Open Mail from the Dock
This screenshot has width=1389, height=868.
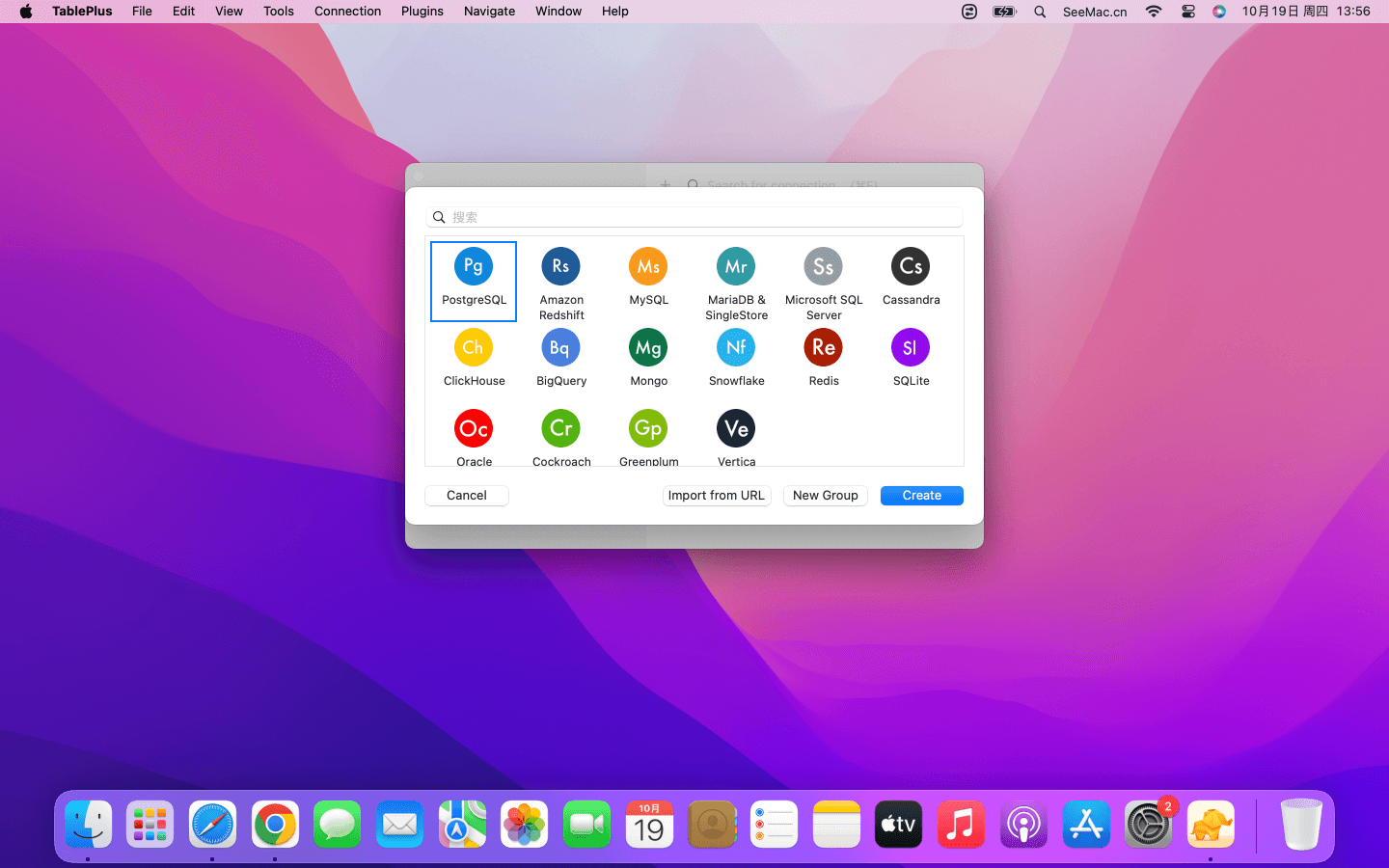tap(399, 825)
